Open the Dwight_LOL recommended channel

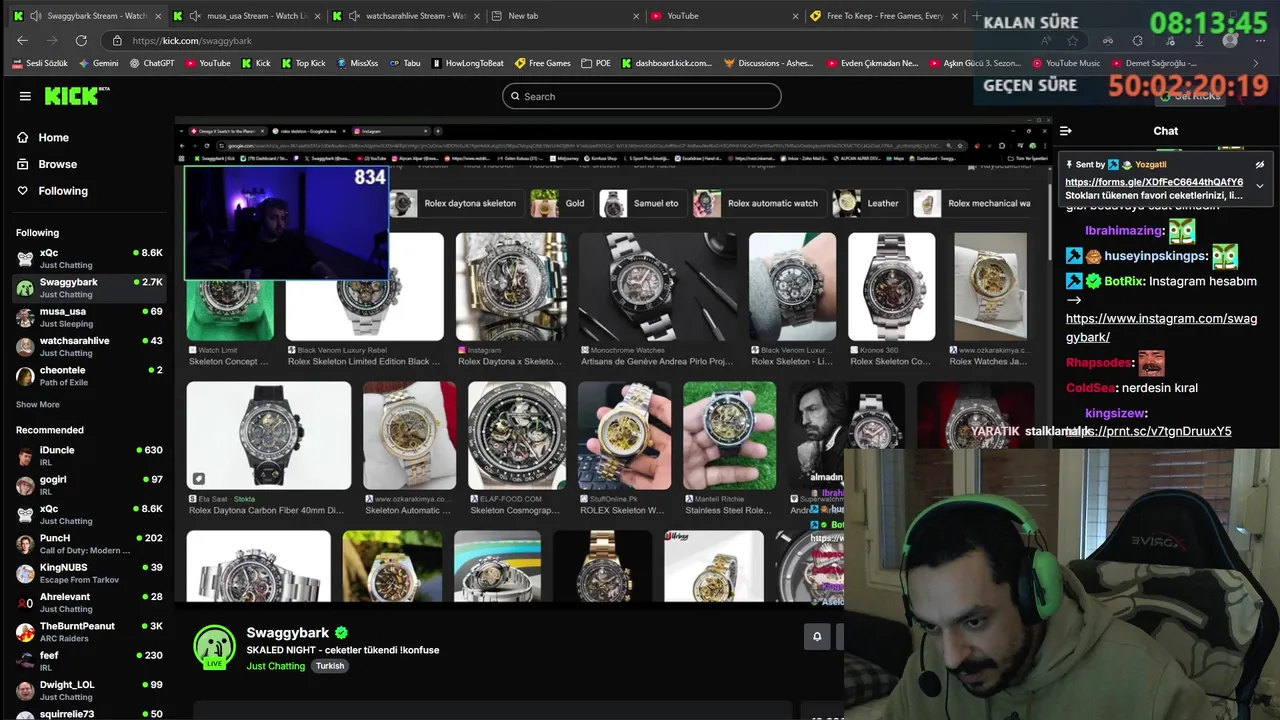pyautogui.click(x=87, y=690)
